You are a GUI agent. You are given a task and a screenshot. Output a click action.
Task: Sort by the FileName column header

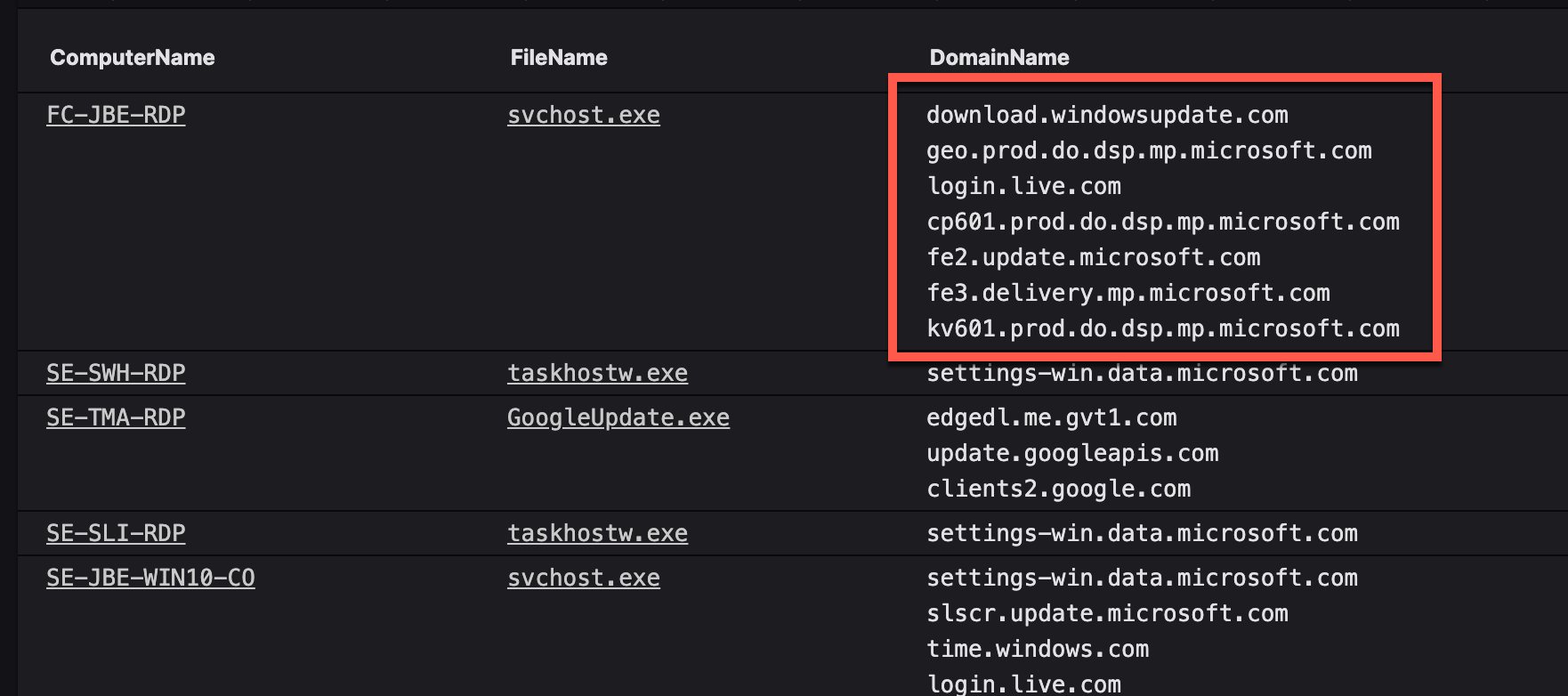(x=559, y=58)
